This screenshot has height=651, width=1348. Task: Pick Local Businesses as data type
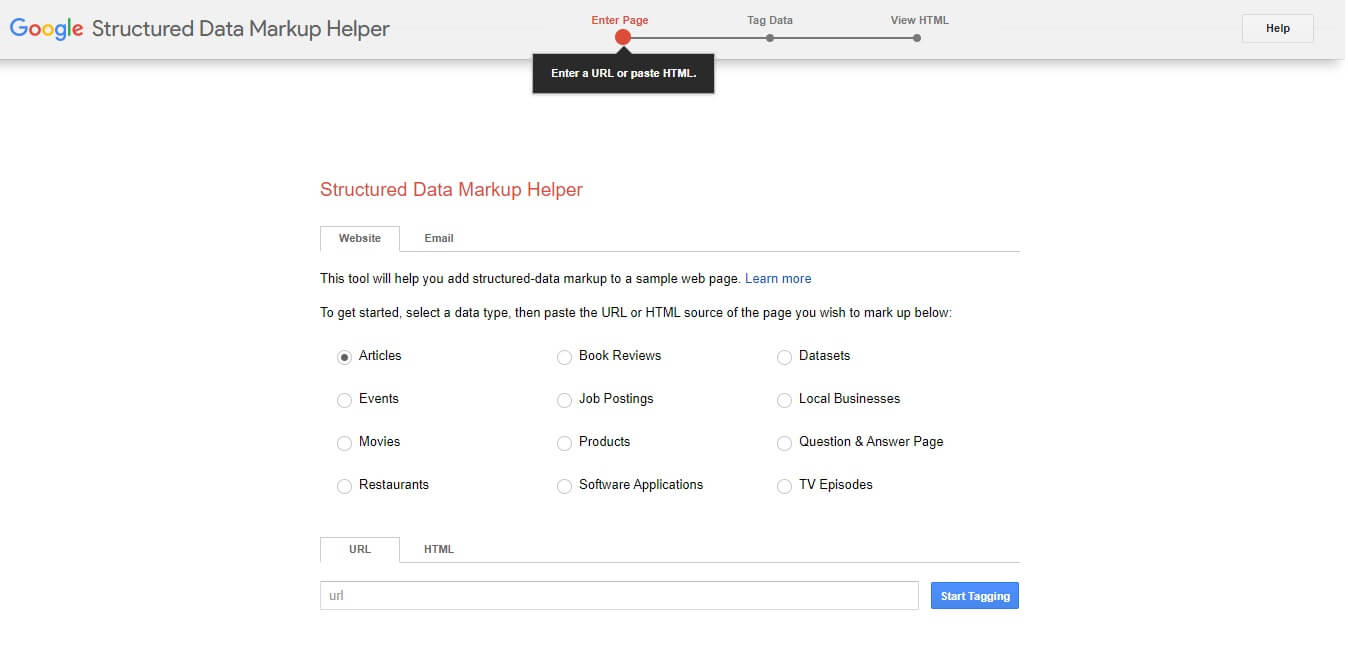pos(784,399)
